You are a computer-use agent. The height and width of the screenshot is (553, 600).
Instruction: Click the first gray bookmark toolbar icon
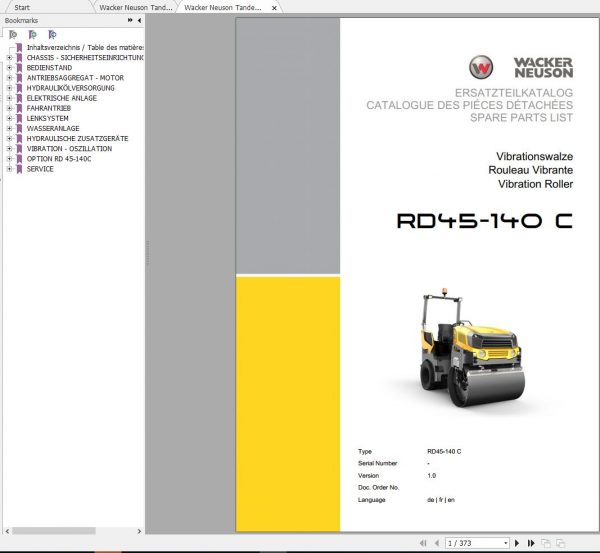click(x=13, y=35)
